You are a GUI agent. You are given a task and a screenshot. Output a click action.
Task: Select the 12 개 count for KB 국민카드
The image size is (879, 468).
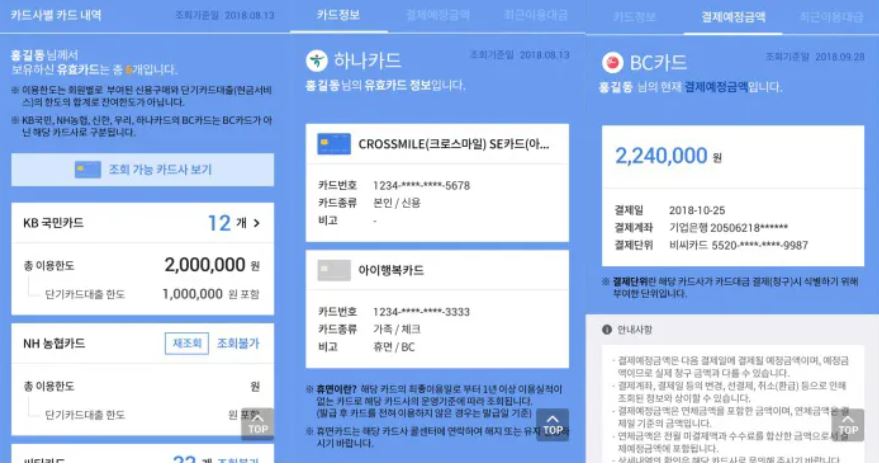[x=227, y=223]
